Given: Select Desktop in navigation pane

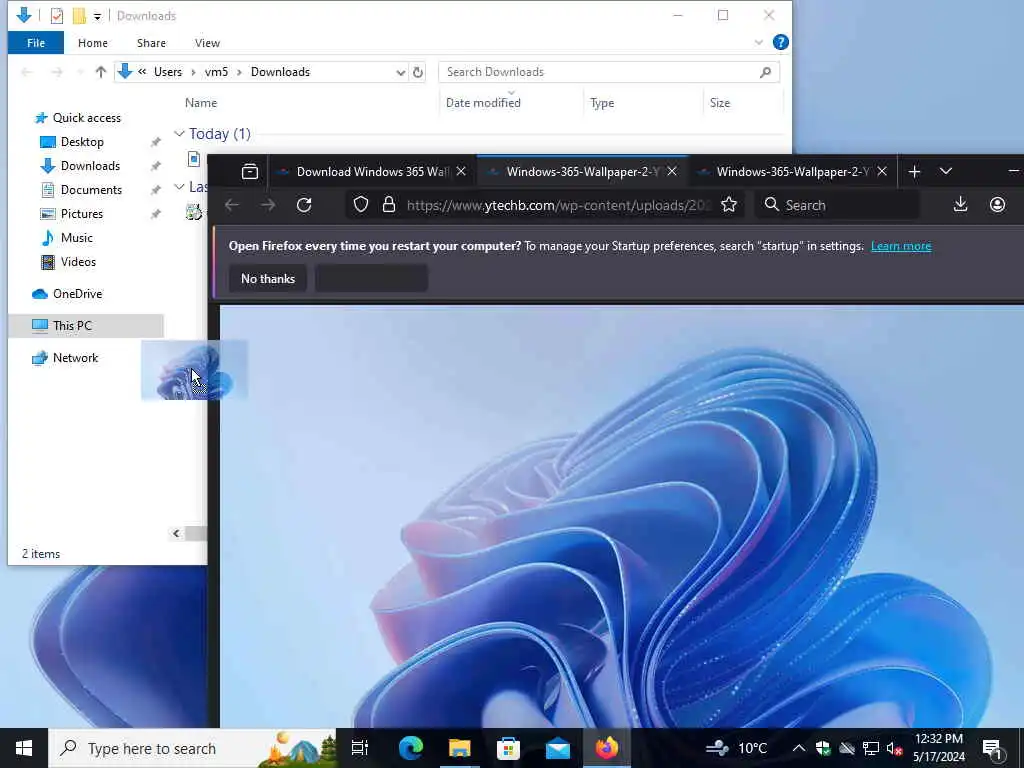Looking at the screenshot, I should click(x=82, y=142).
